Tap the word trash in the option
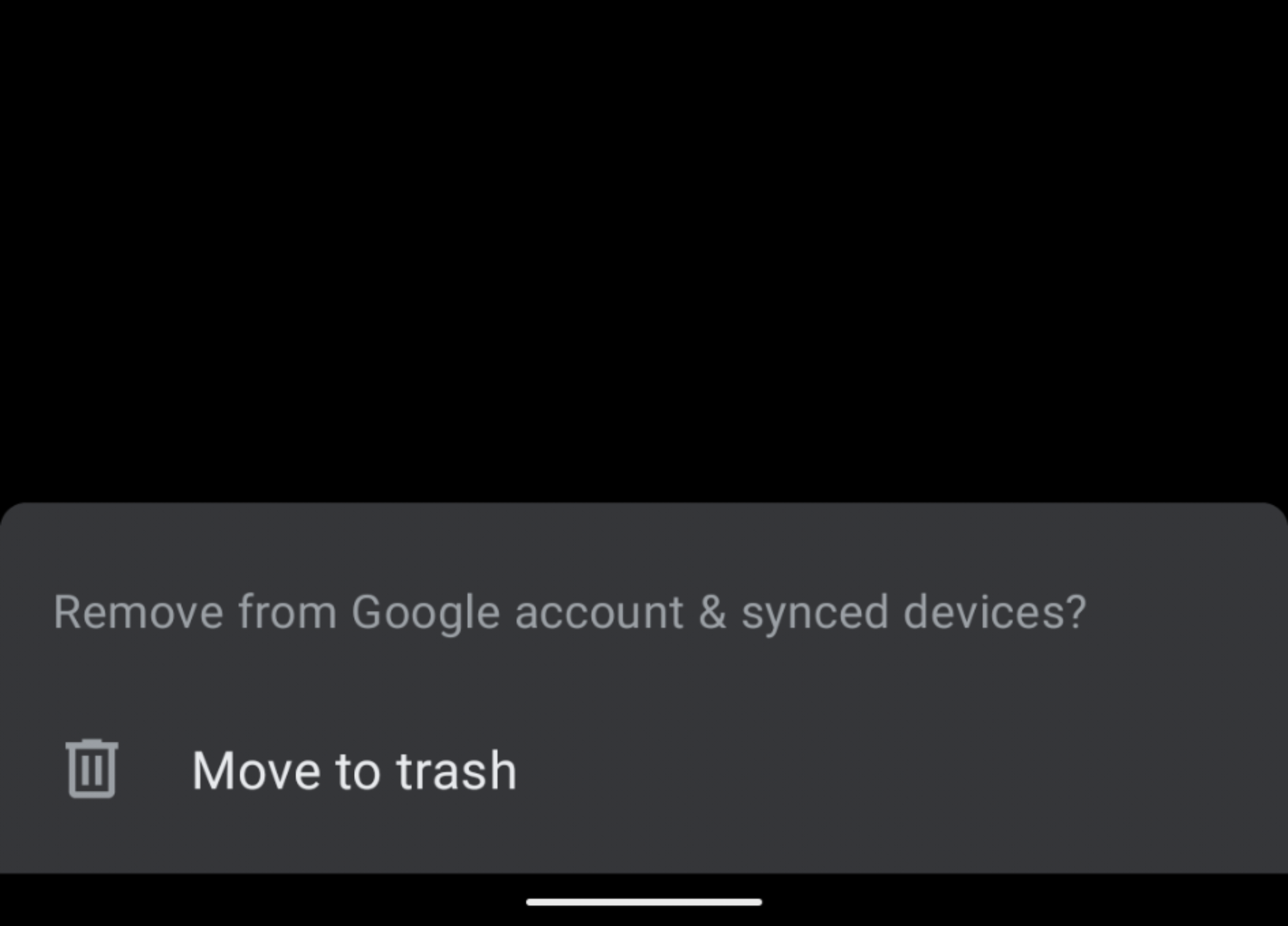 (456, 771)
